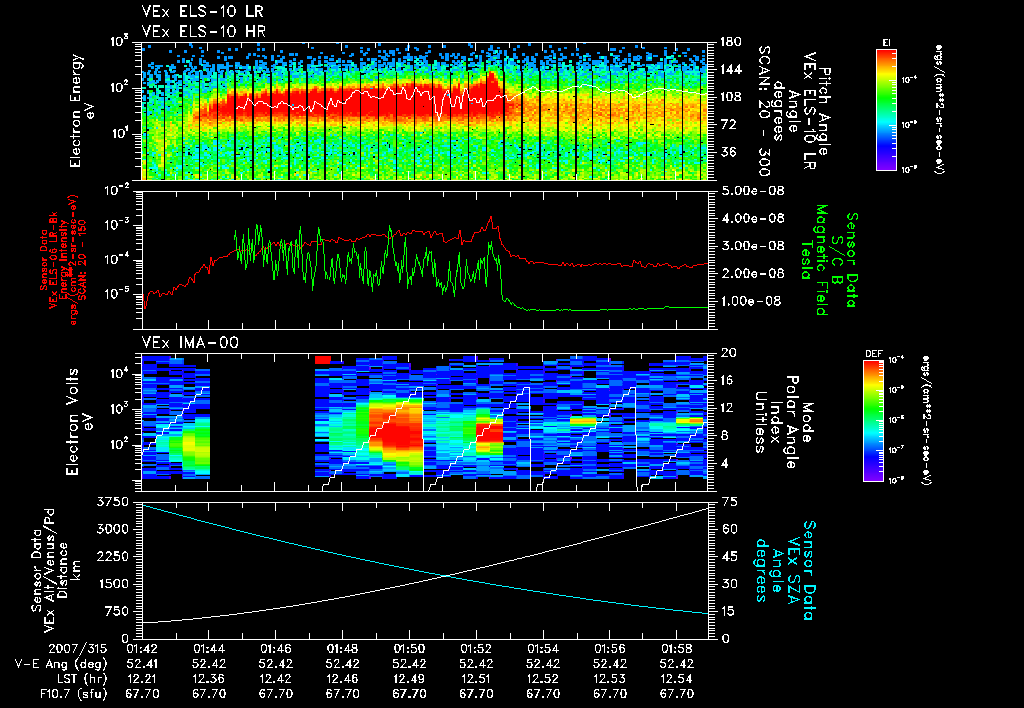The height and width of the screenshot is (708, 1024).
Task: Click the 01:42 time tick label
Action: (x=142, y=649)
